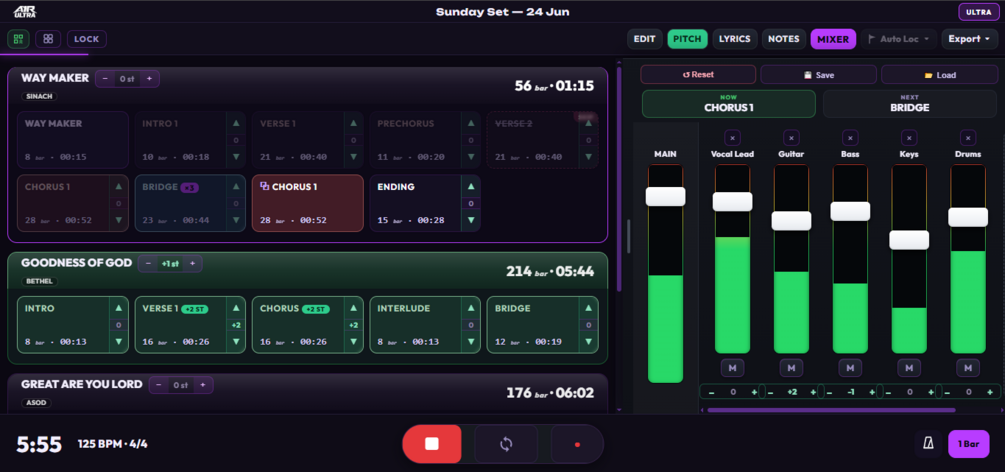The height and width of the screenshot is (472, 1005).
Task: Select the highlighted red Chorus 1 section card
Action: 308,203
